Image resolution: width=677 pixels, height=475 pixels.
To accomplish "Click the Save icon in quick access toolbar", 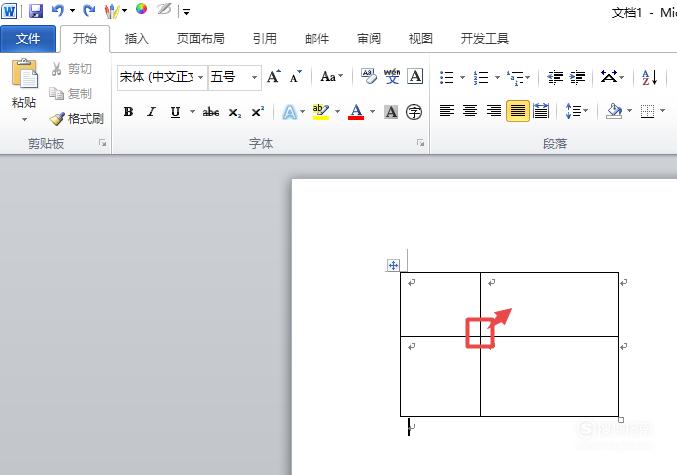I will 36,10.
